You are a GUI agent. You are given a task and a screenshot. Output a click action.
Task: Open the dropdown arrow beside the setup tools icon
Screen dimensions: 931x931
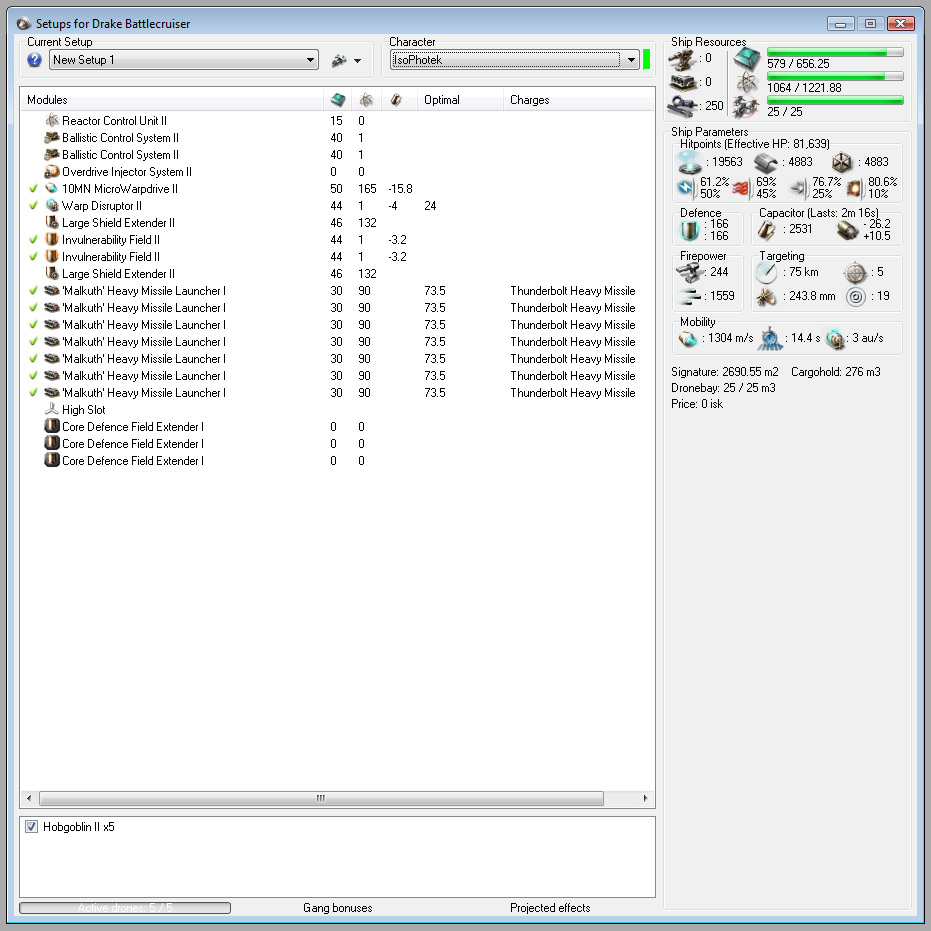[357, 61]
